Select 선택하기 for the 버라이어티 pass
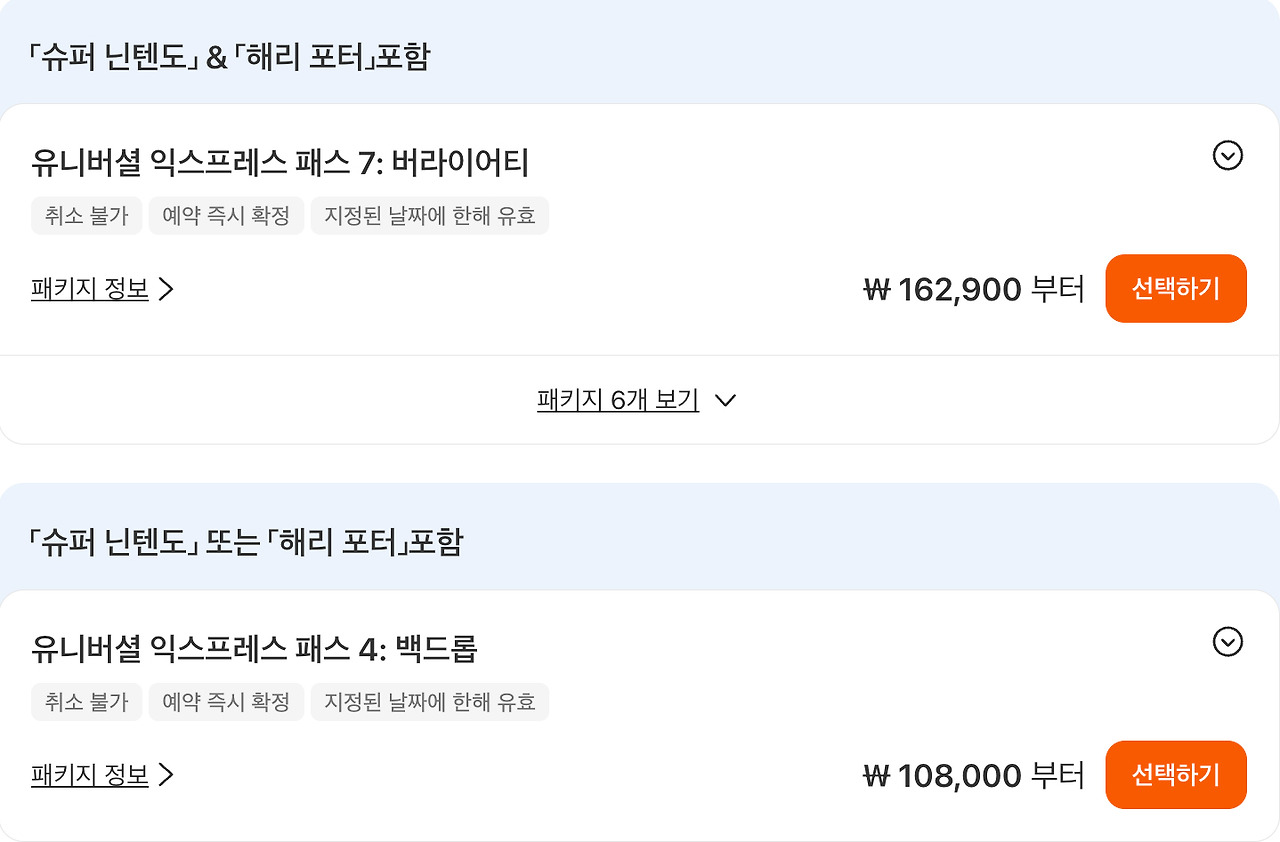The width and height of the screenshot is (1280, 842). (1176, 288)
